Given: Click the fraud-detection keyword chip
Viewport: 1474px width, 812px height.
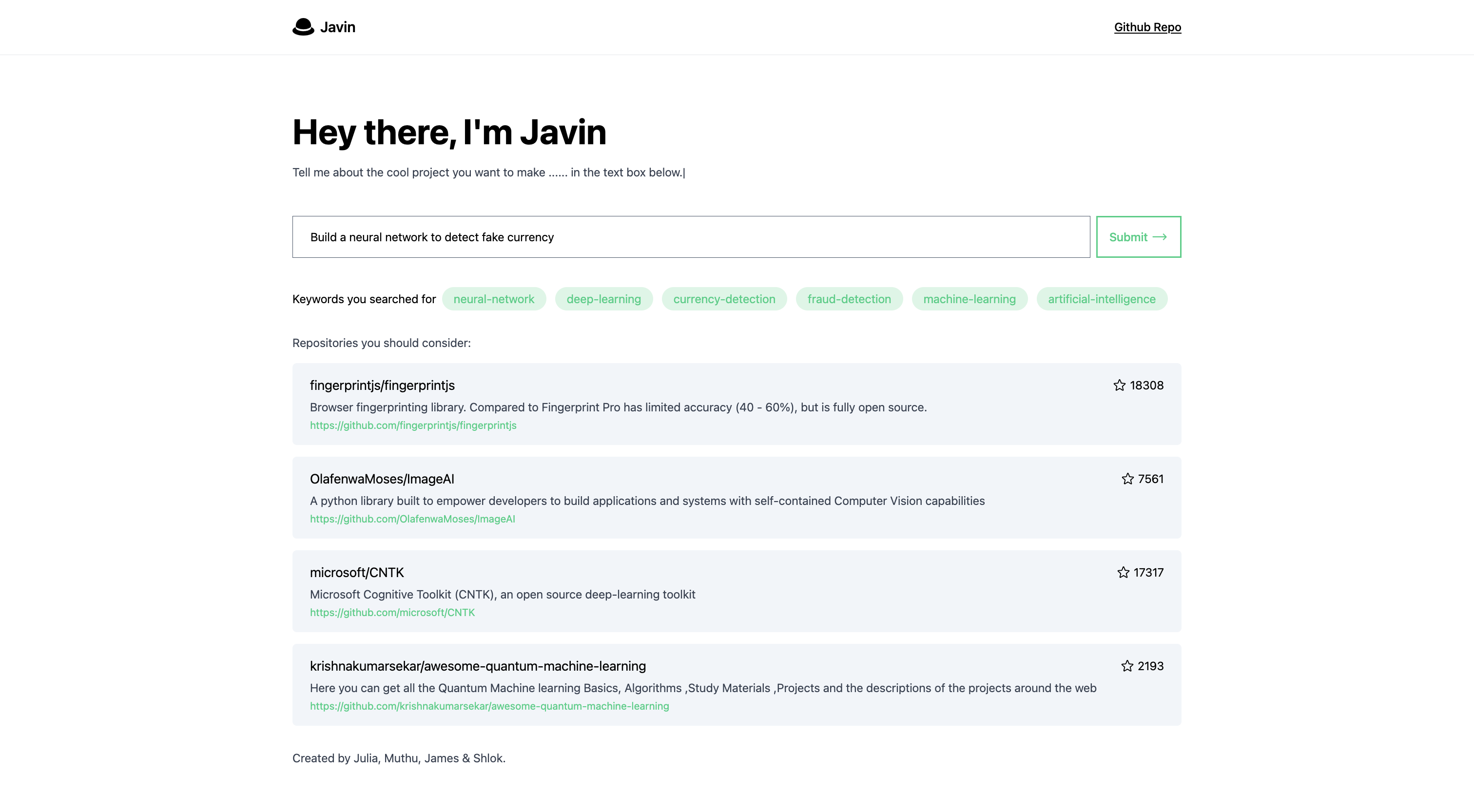Looking at the screenshot, I should coord(849,299).
